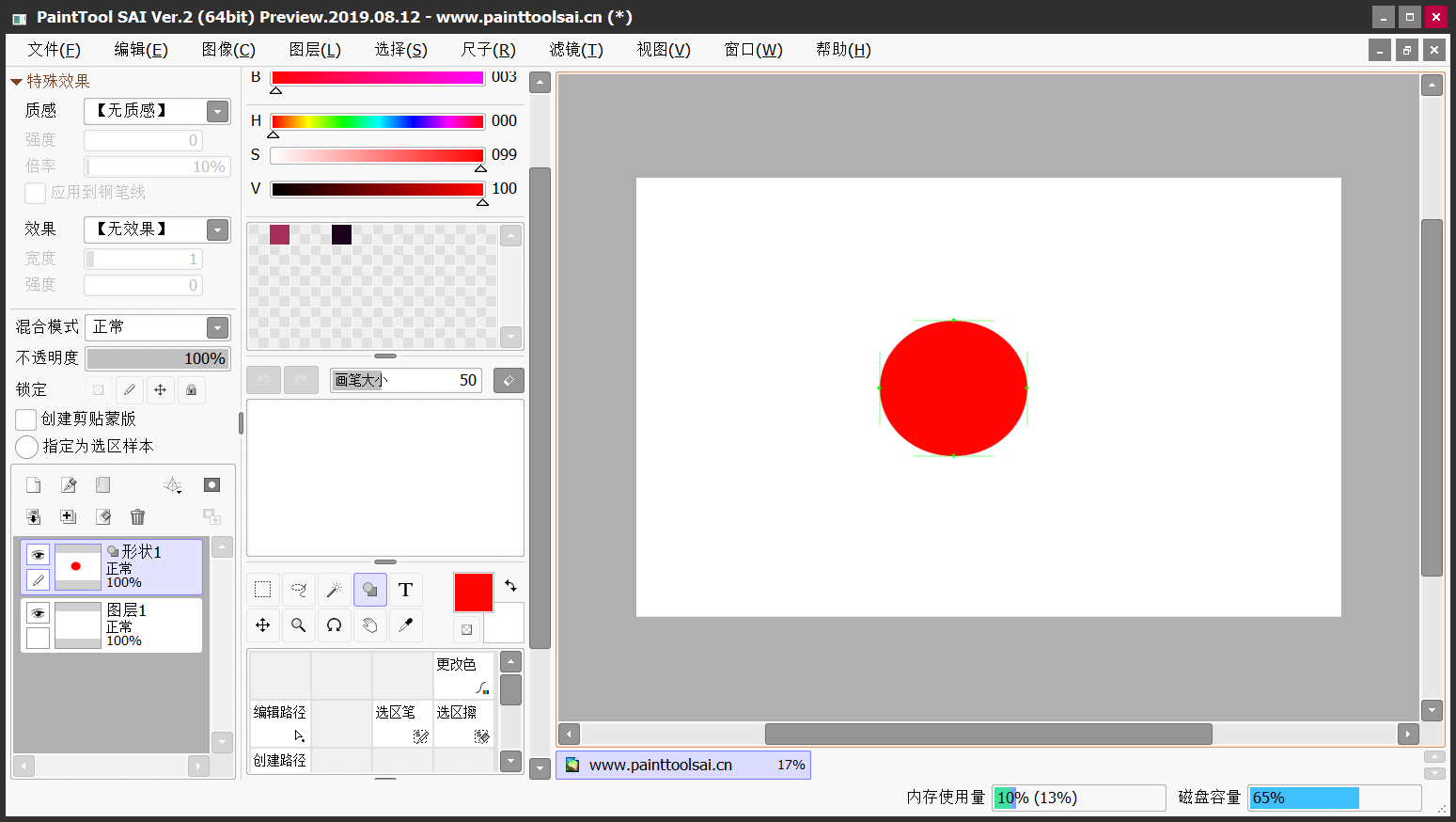
Task: Click the tool tray scroll down arrow
Action: click(x=510, y=761)
